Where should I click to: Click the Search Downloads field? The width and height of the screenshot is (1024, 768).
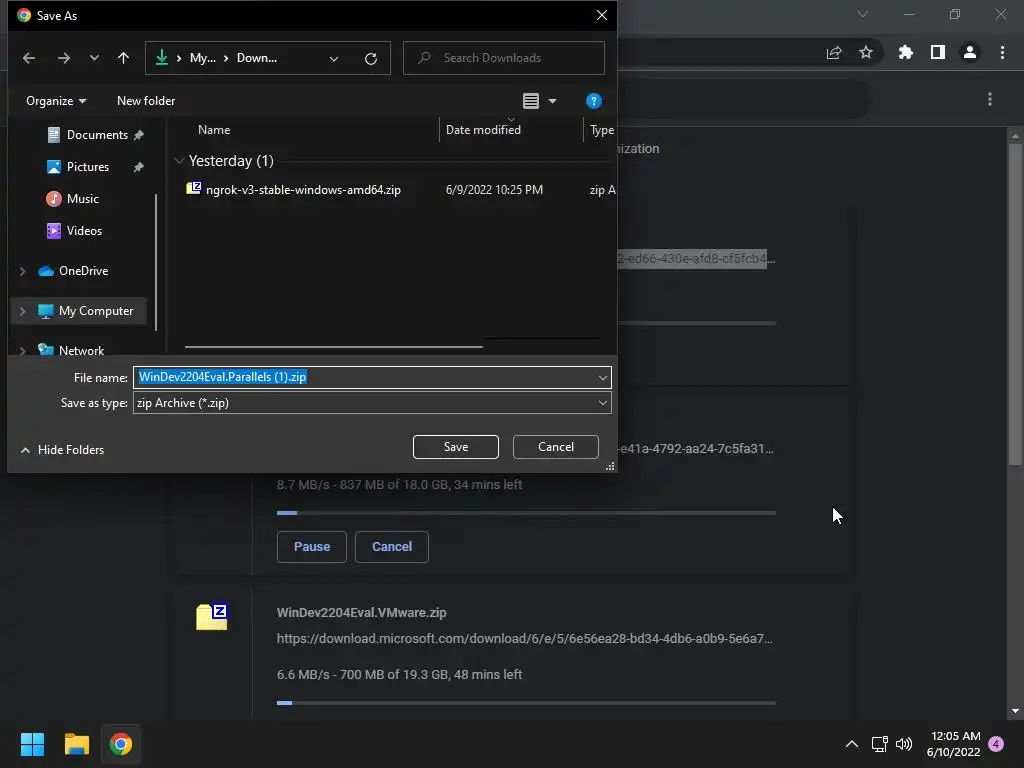[x=504, y=58]
